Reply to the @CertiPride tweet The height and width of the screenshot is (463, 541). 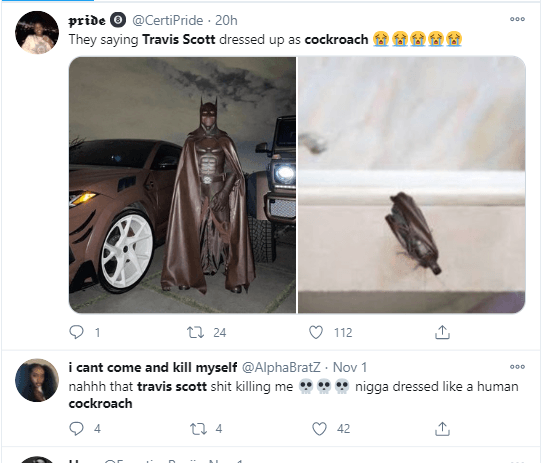click(76, 332)
